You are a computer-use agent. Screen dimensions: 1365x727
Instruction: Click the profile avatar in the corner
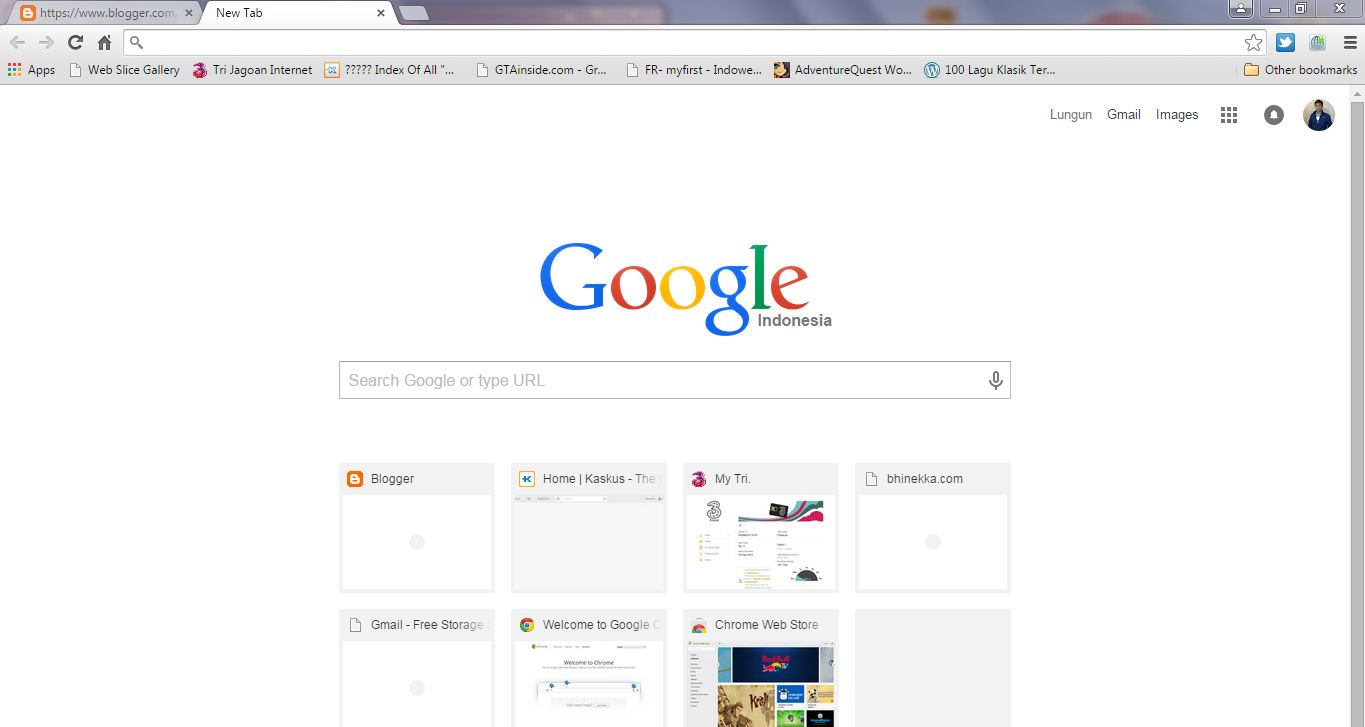point(1318,114)
